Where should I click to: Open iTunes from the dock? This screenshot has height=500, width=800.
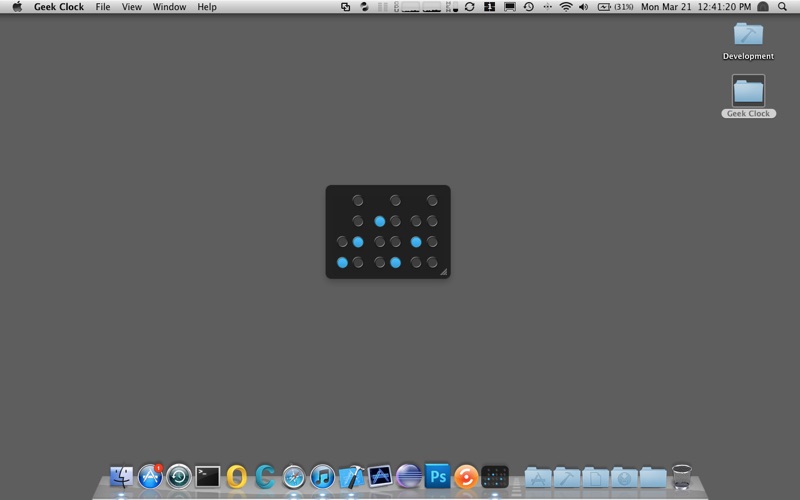[x=322, y=477]
